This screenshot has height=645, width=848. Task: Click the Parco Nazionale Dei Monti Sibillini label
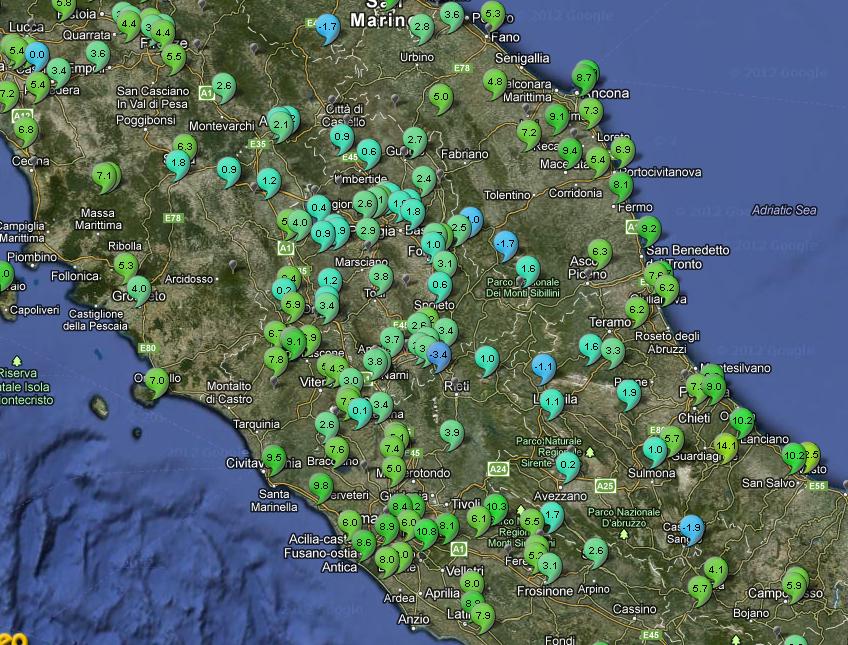[x=536, y=287]
